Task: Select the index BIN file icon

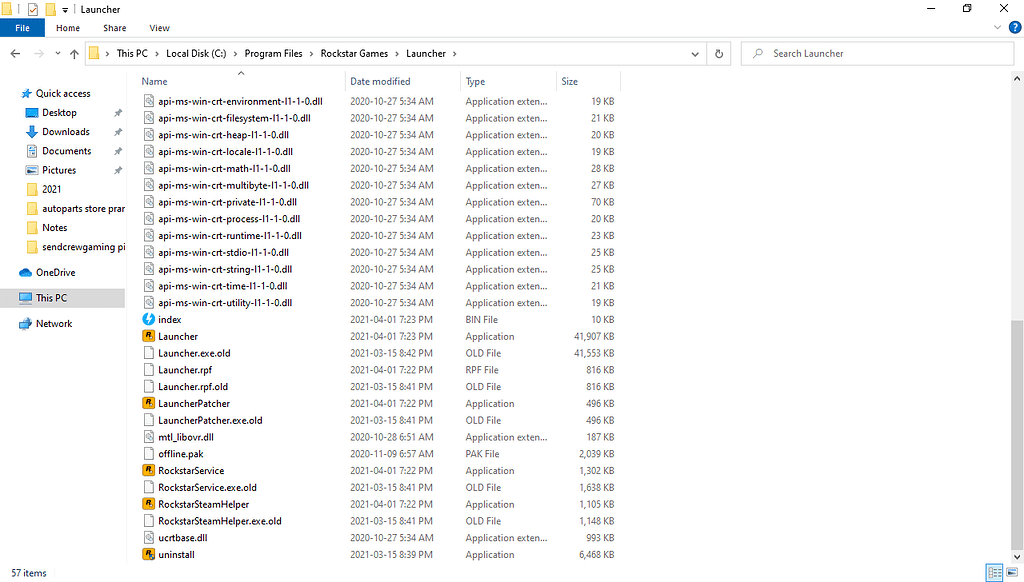Action: click(148, 319)
